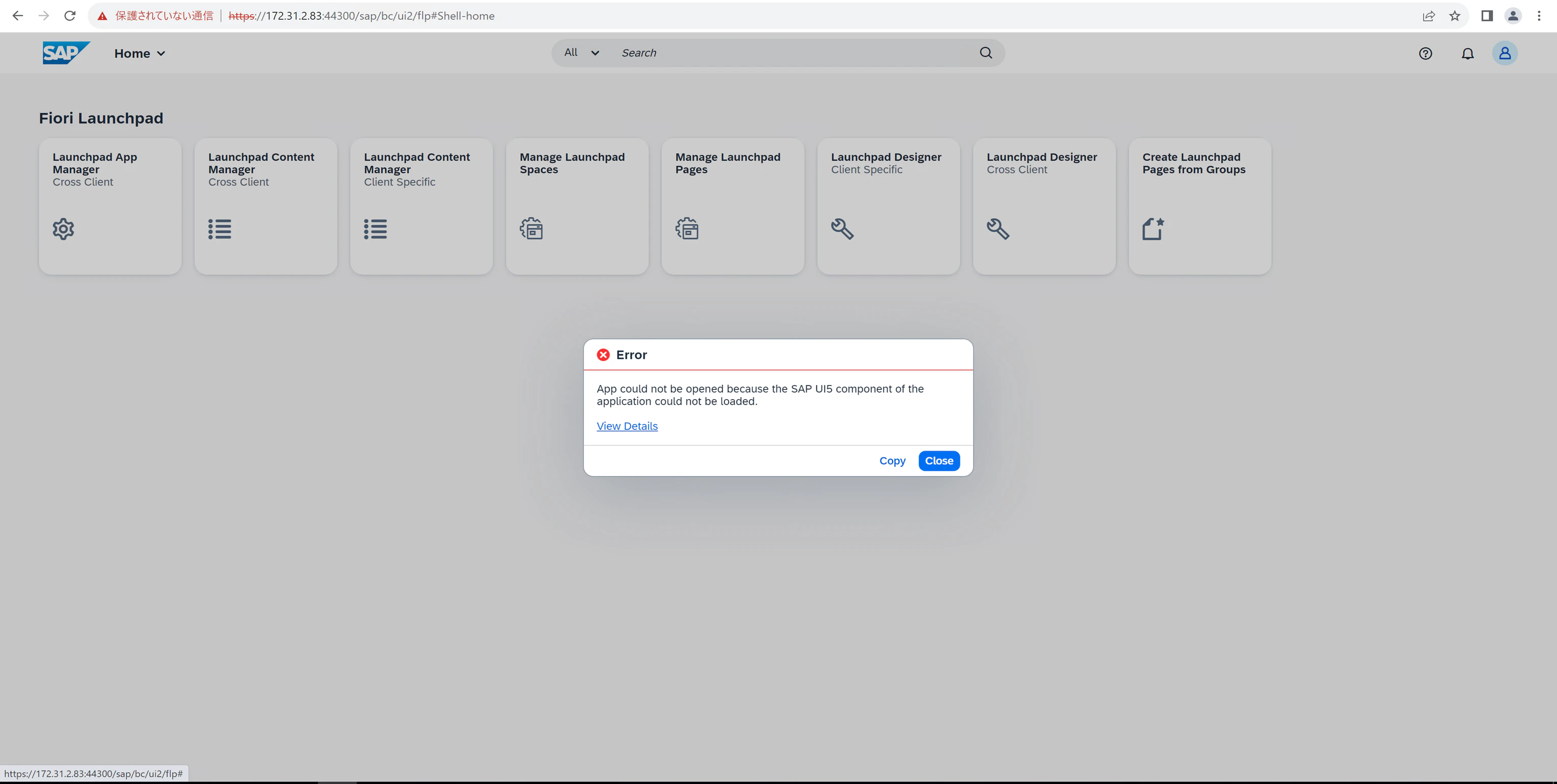Image resolution: width=1557 pixels, height=784 pixels.
Task: Open the Chrome three-dot menu
Action: [x=1539, y=16]
